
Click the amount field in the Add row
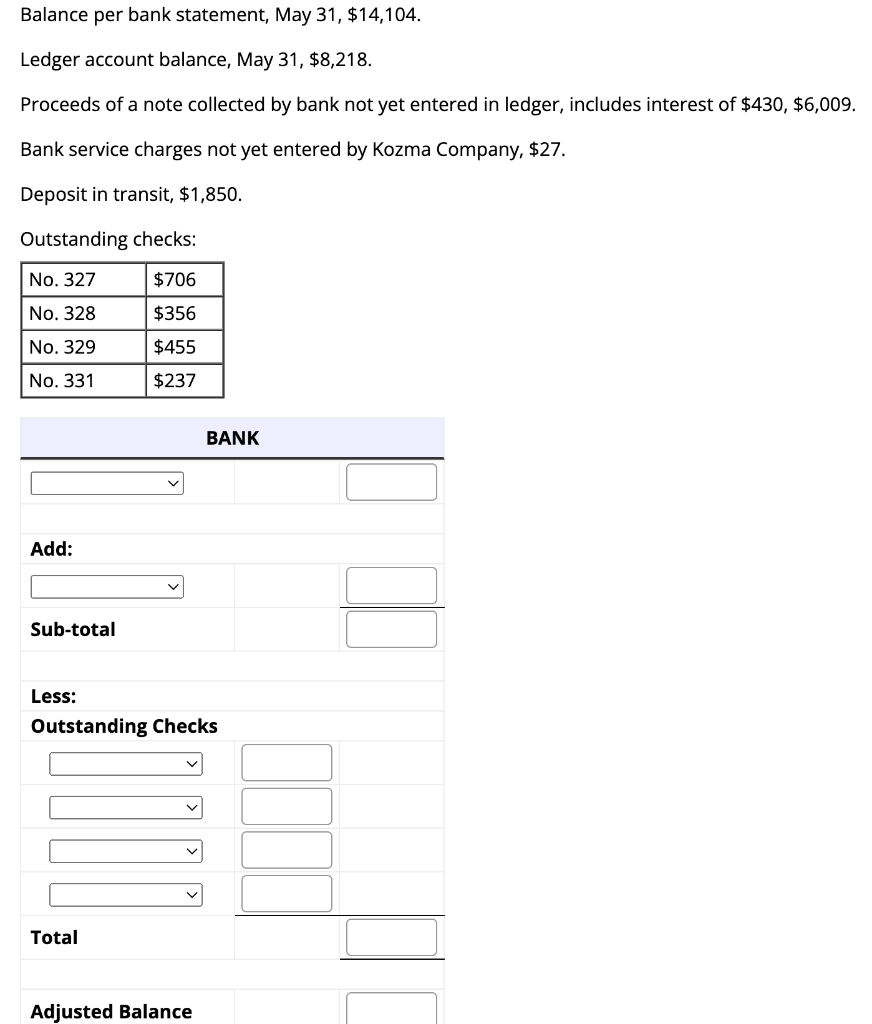point(391,585)
